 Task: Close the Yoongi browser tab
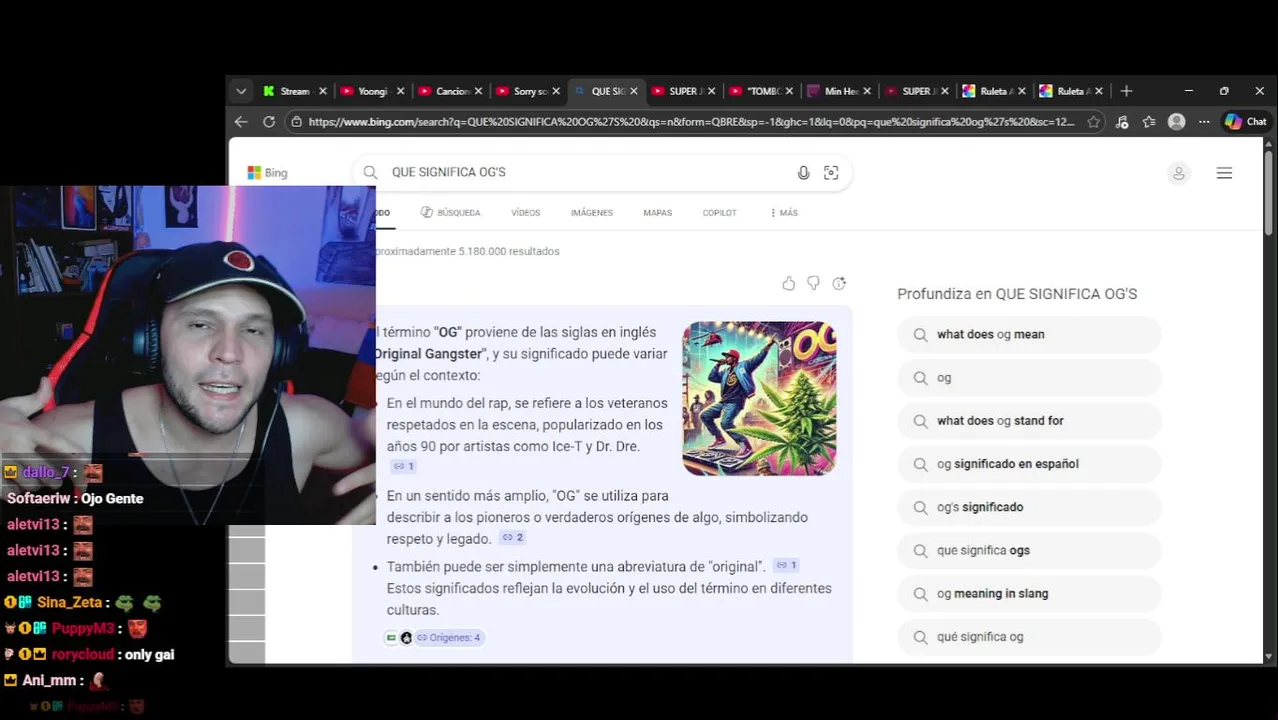[x=400, y=91]
